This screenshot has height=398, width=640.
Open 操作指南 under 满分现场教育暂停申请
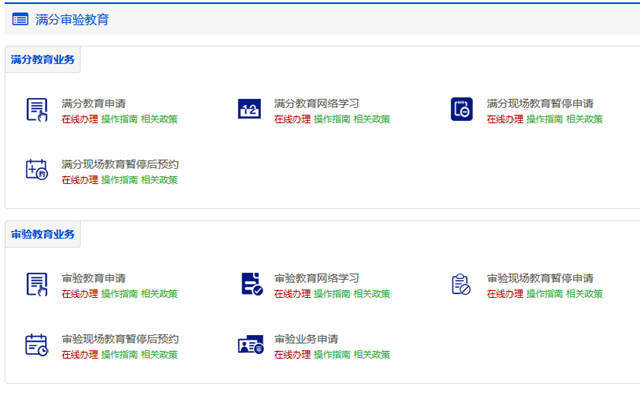click(544, 119)
